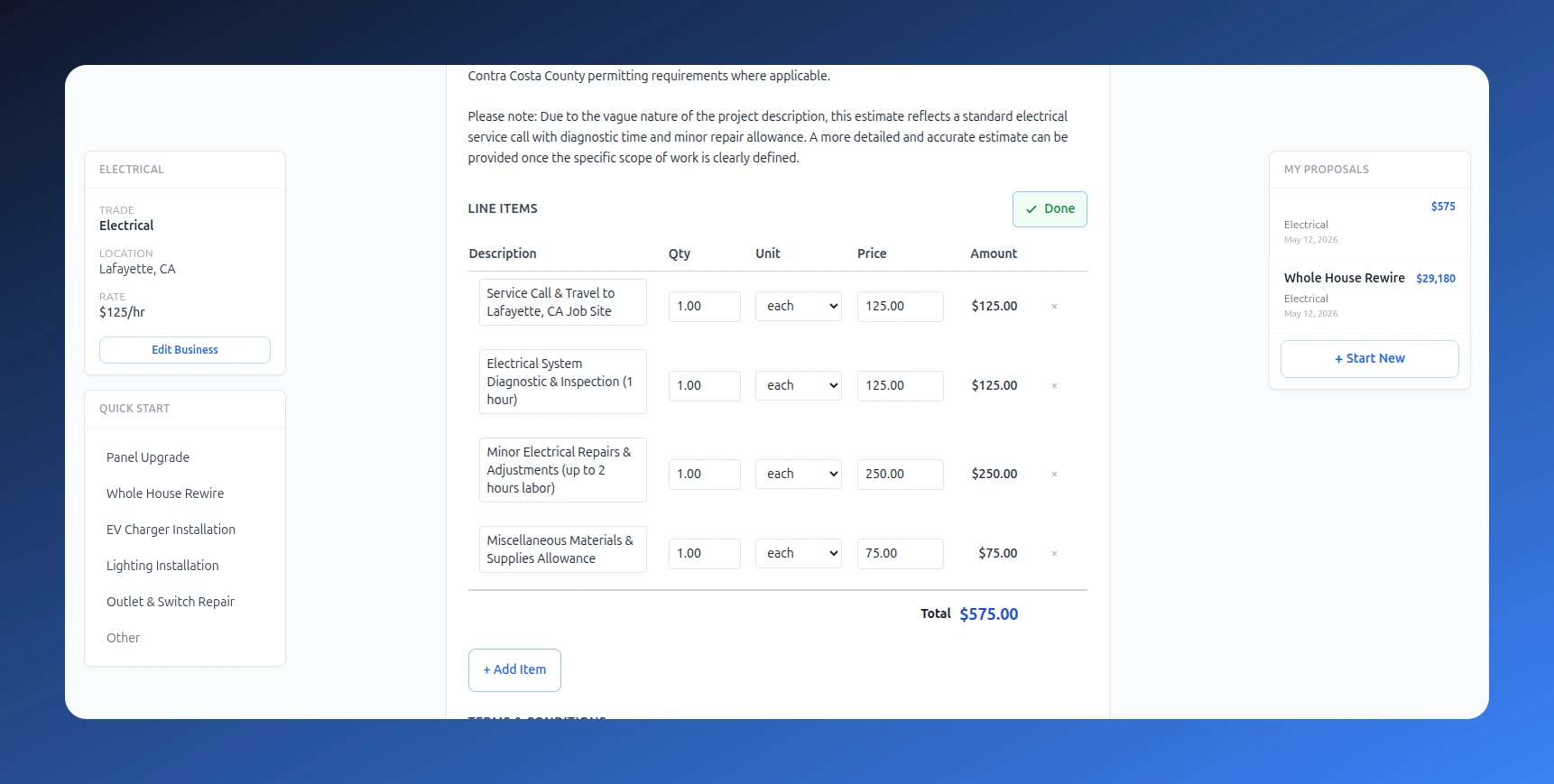Open the $575 Electrical proposal
This screenshot has height=784, width=1554.
[x=1369, y=223]
